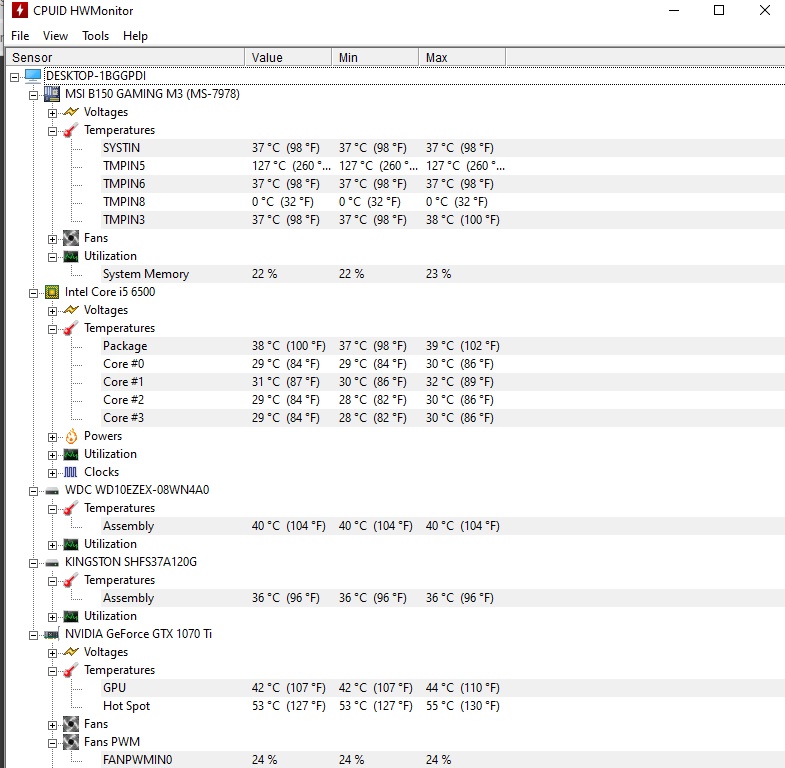Screen dimensions: 785x768
Task: Select the TMPIN8 sensor row
Action: 443,202
